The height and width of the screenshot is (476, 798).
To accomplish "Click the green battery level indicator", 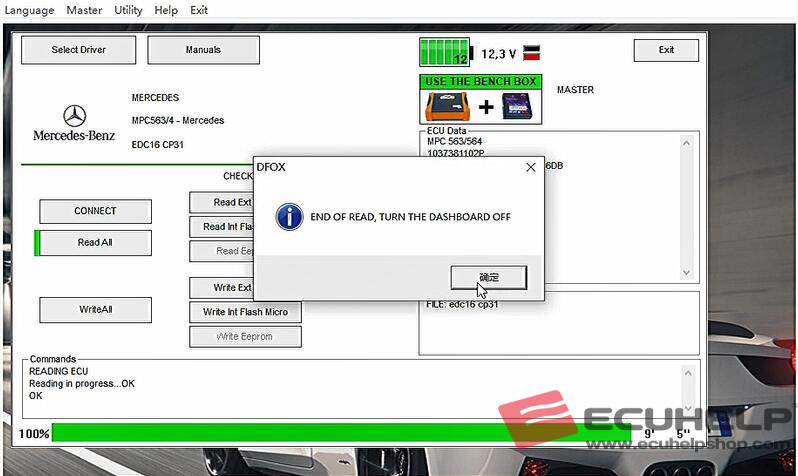I will pos(445,52).
